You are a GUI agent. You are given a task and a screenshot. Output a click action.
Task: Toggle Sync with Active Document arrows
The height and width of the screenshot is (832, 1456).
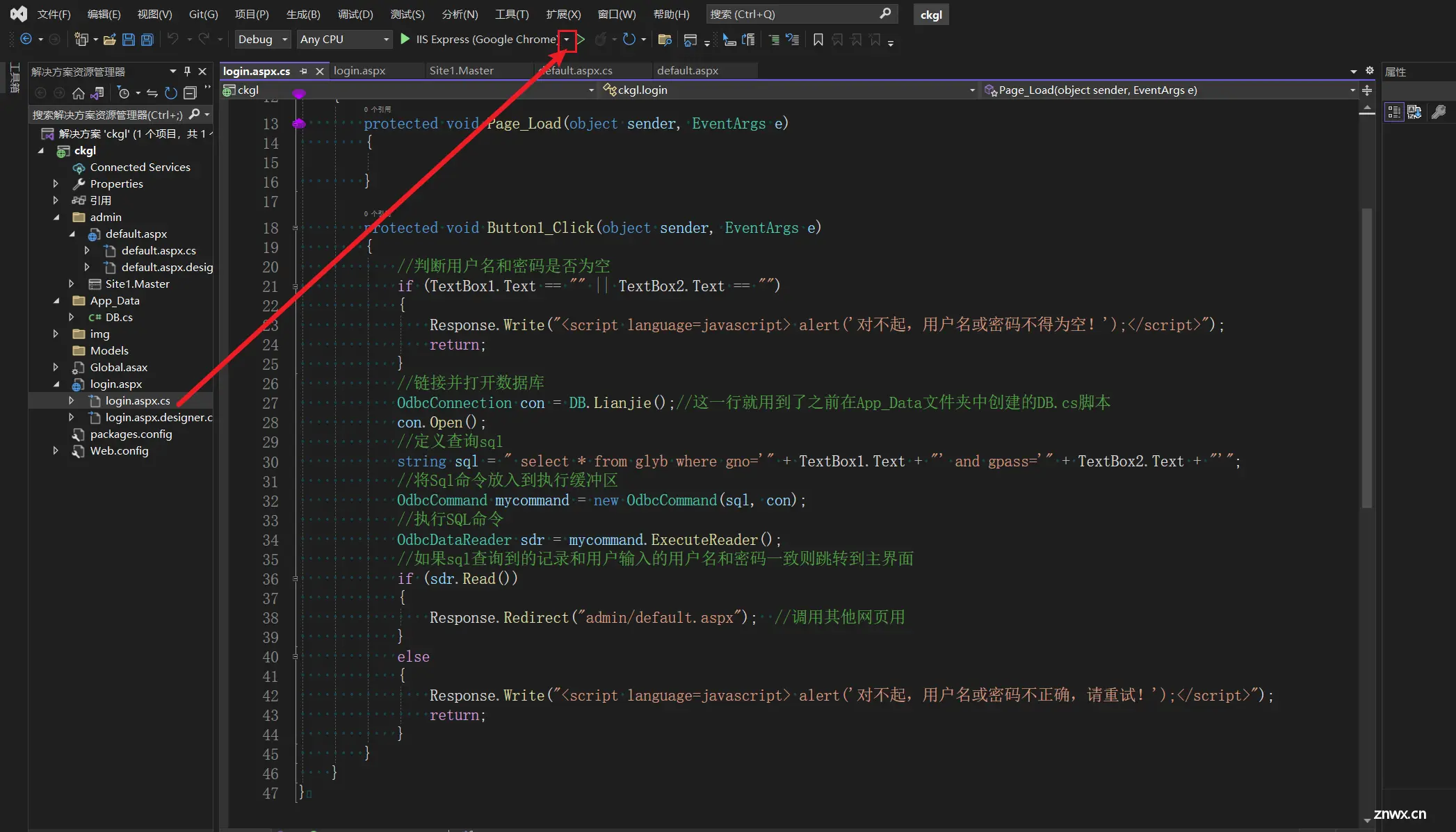point(152,92)
